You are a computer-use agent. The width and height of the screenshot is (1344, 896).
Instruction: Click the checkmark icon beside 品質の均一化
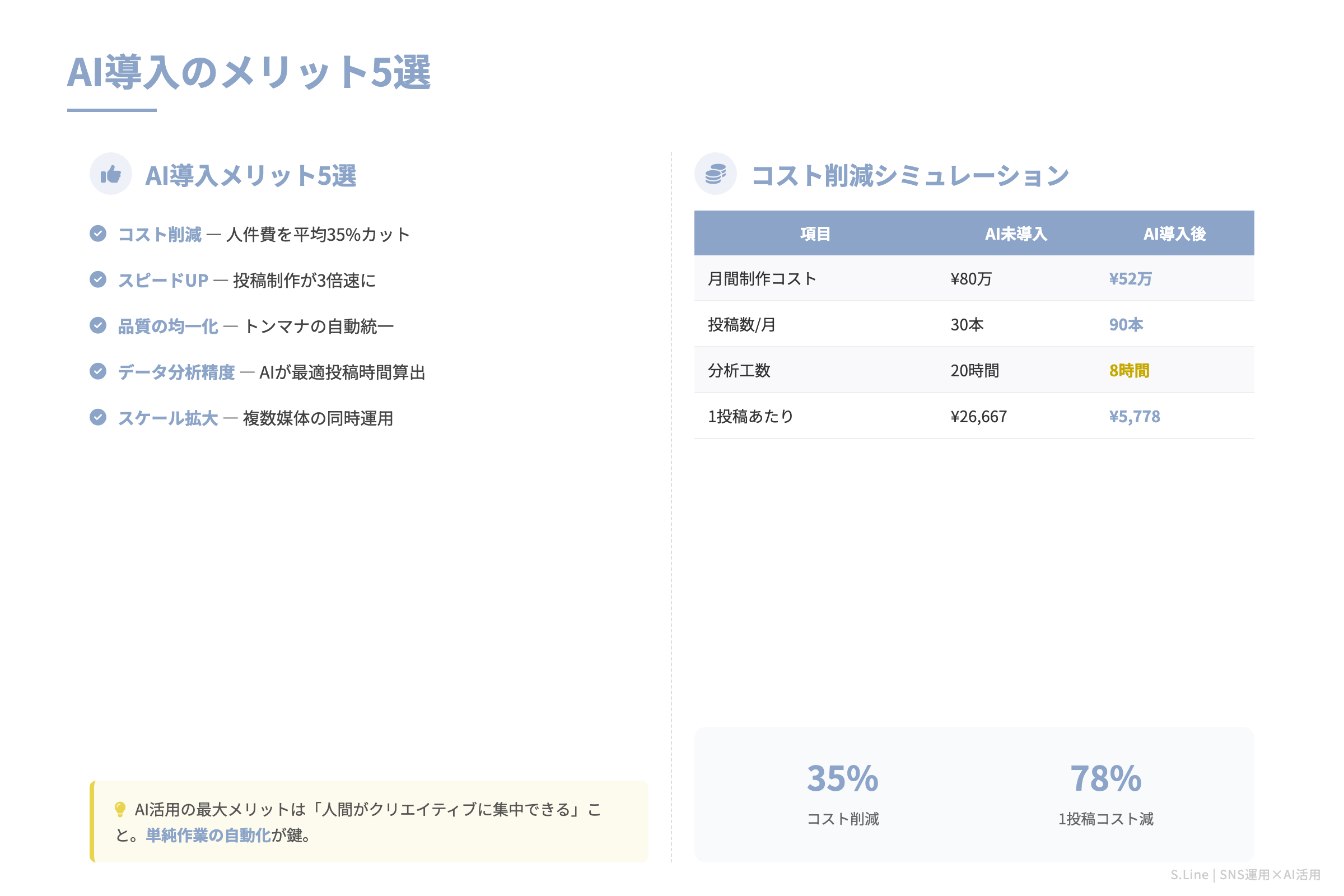coord(99,326)
